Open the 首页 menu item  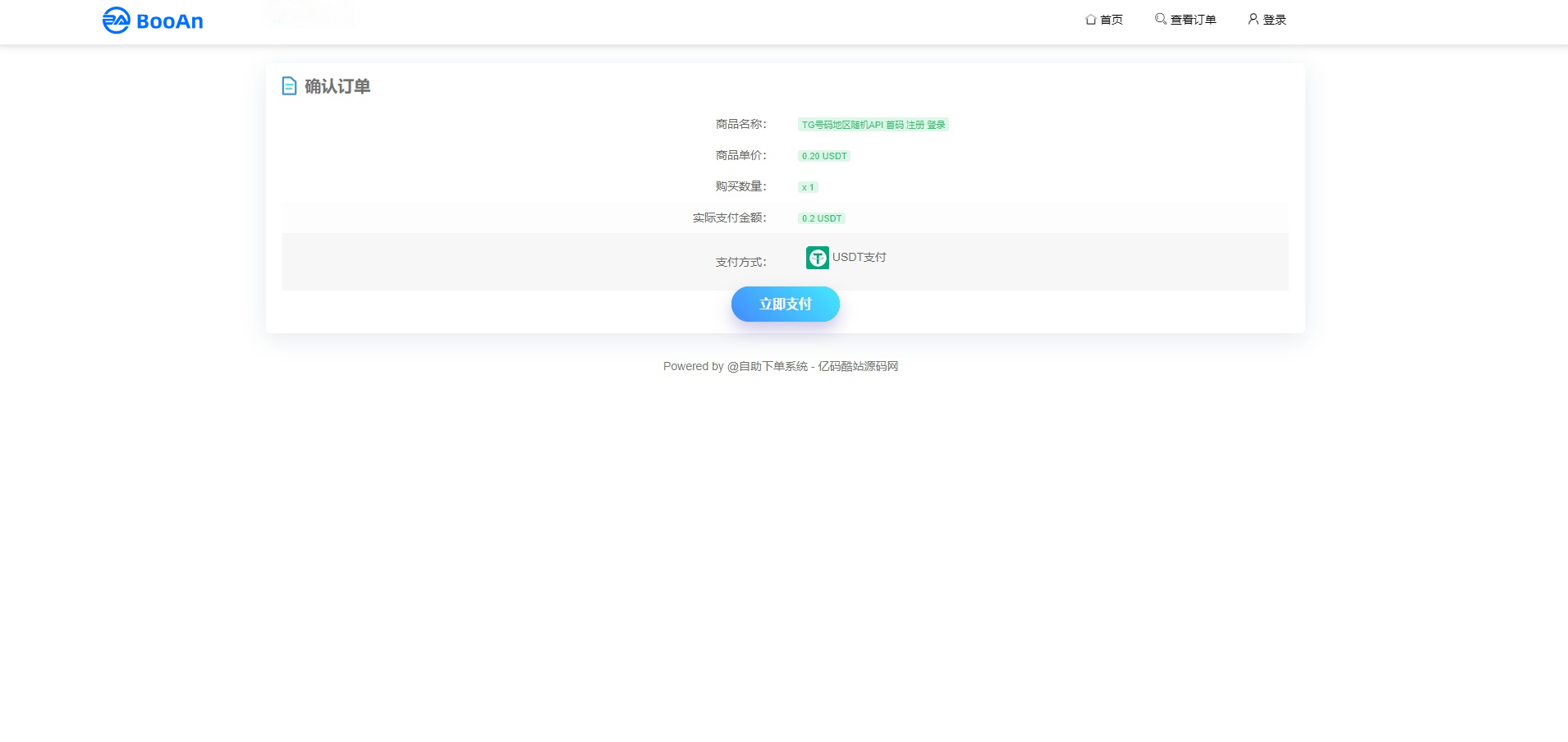(x=1112, y=20)
